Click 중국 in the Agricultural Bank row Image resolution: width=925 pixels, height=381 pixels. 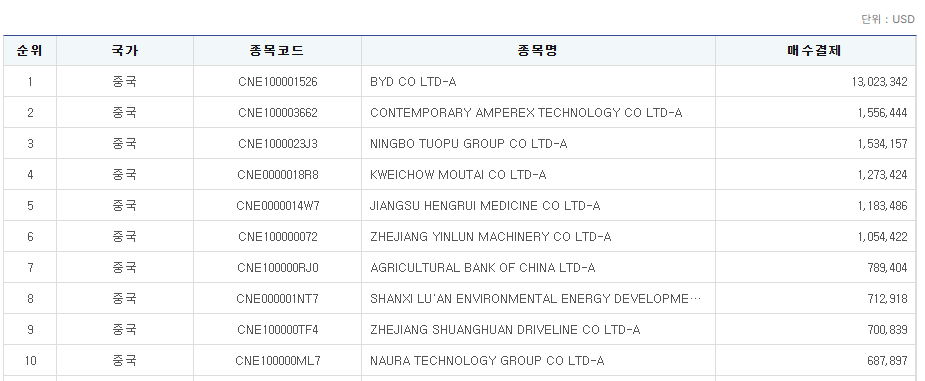point(124,268)
